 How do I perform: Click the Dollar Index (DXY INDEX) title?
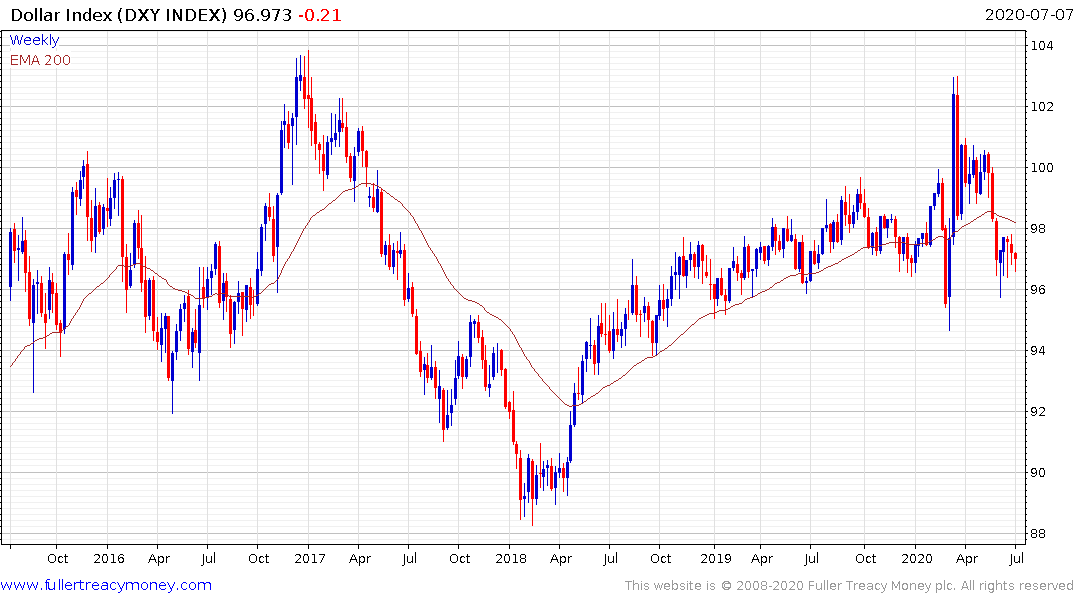(119, 15)
